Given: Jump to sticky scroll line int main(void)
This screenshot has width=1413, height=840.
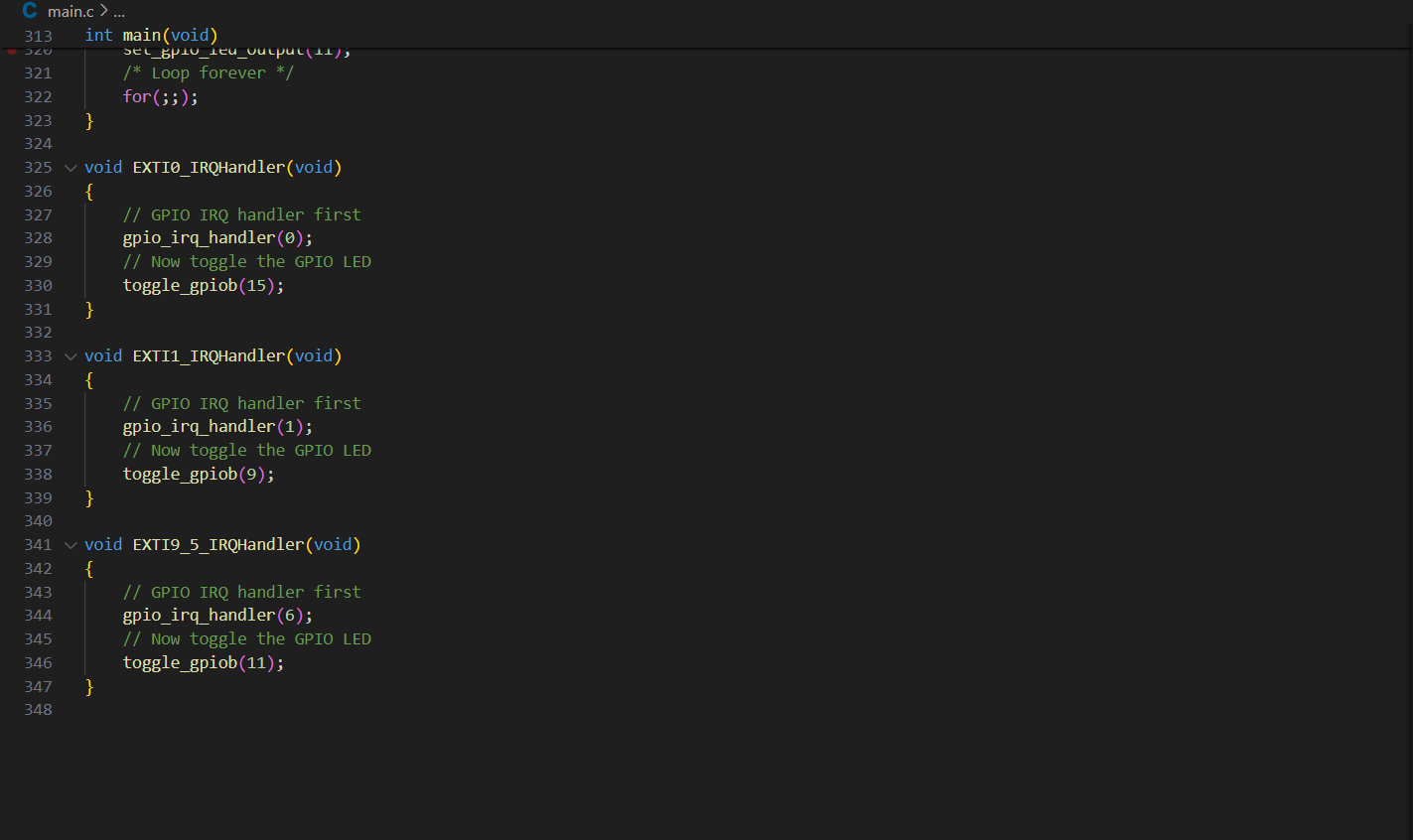Looking at the screenshot, I should (151, 36).
